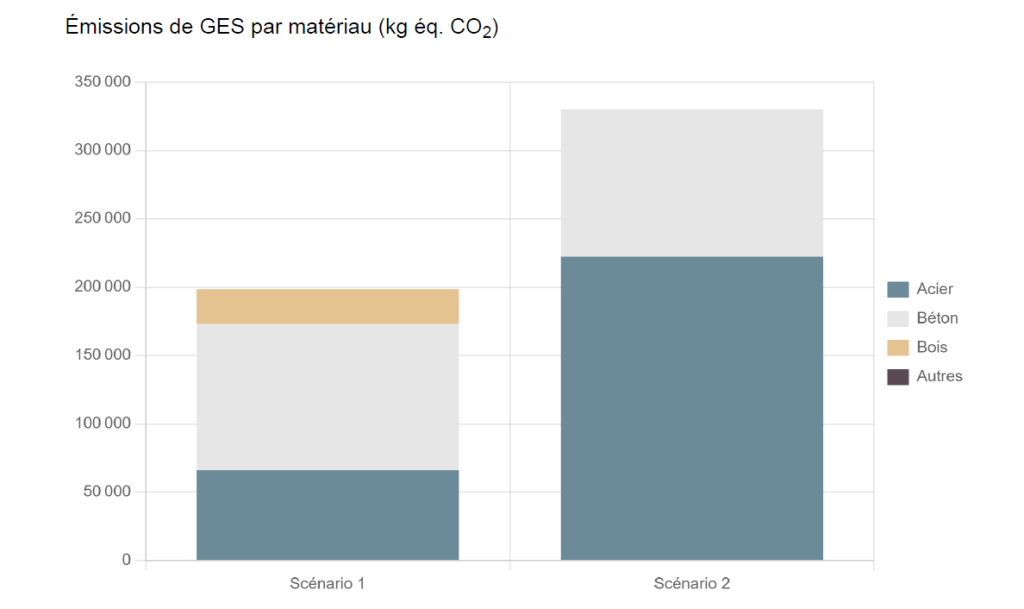1024x609 pixels.
Task: Click the 350 000 y-axis label
Action: pos(103,82)
